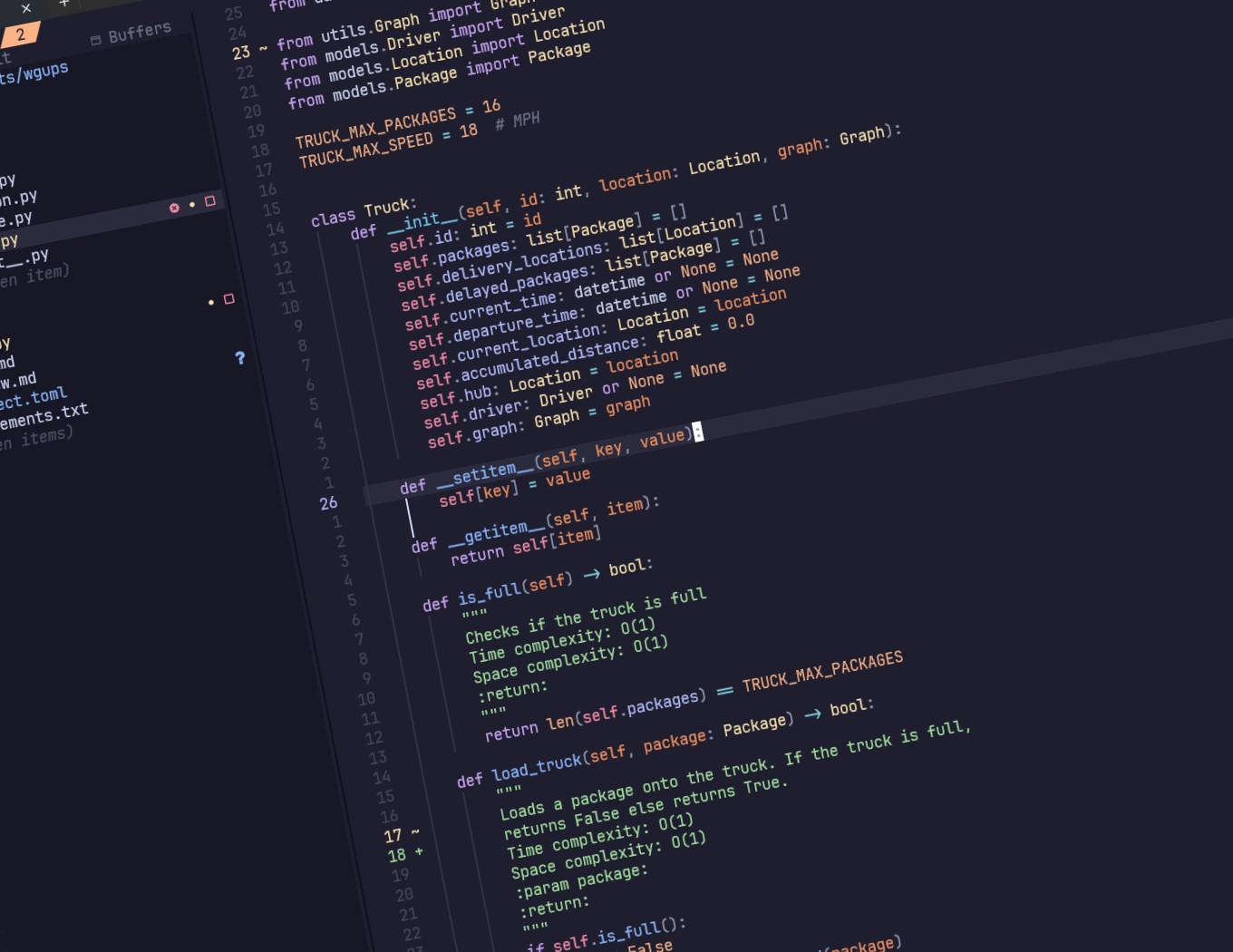Open the file ending in 'e.py'
1233x952 pixels.
click(15, 220)
